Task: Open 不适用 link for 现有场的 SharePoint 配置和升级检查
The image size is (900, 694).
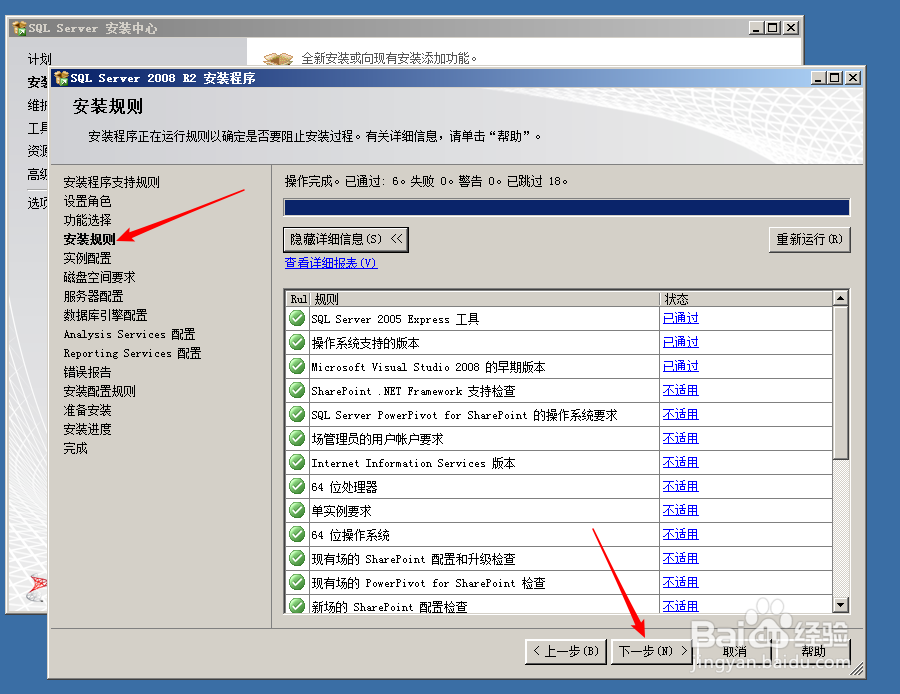Action: click(x=681, y=559)
